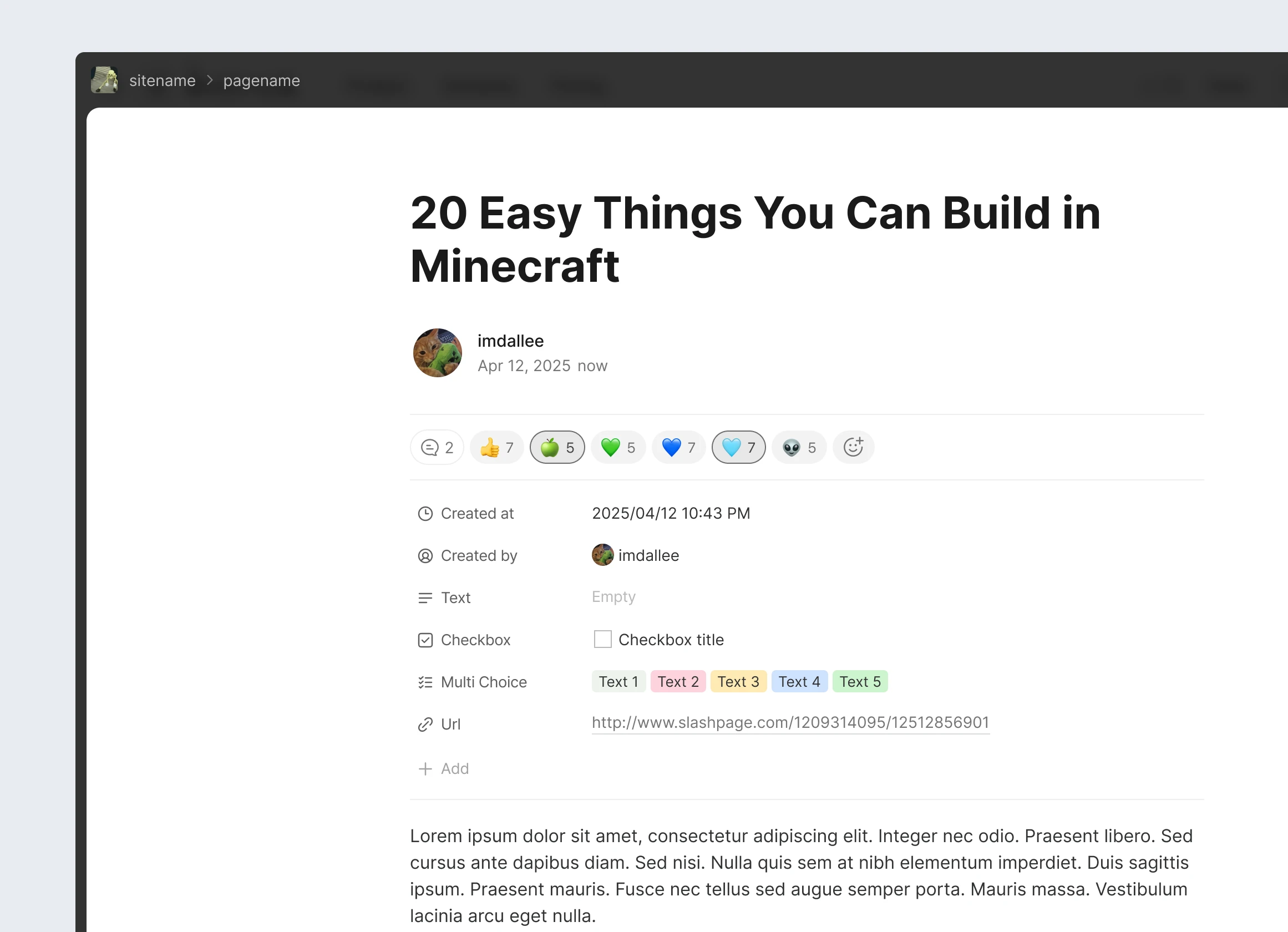Open the add emoji reaction picker
This screenshot has height=932, width=1288.
(853, 448)
